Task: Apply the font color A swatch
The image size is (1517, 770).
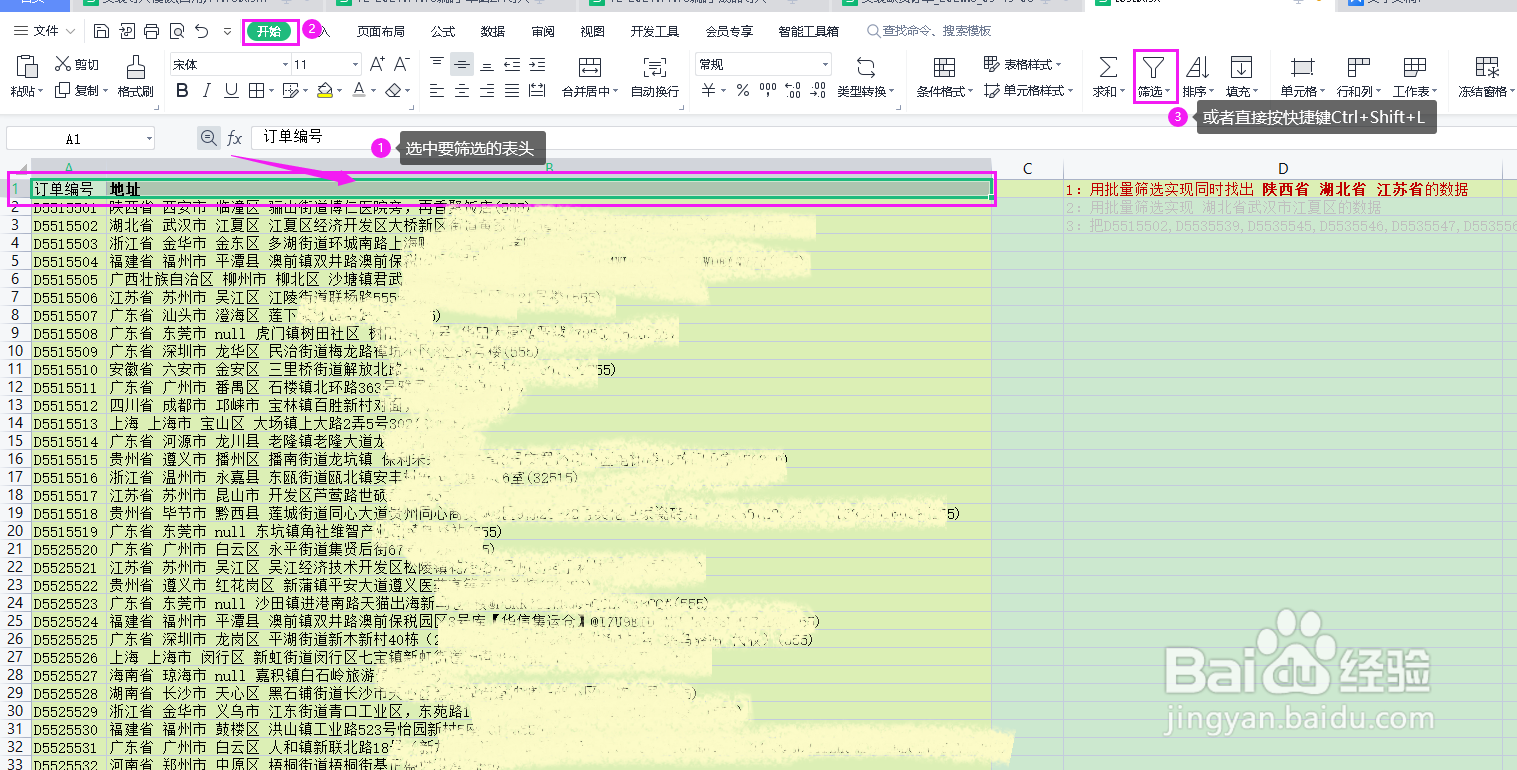Action: tap(359, 91)
